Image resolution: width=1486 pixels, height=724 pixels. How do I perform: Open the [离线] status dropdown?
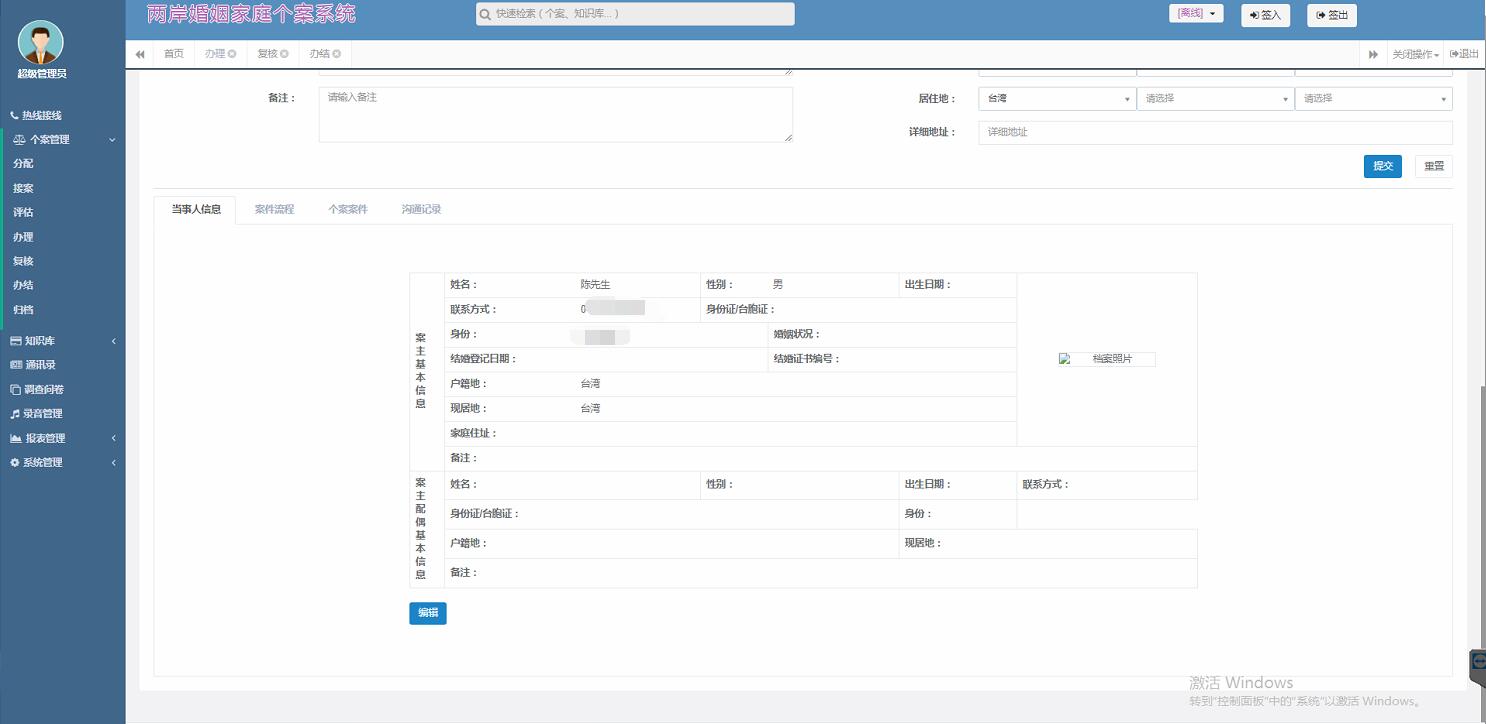tap(1196, 14)
